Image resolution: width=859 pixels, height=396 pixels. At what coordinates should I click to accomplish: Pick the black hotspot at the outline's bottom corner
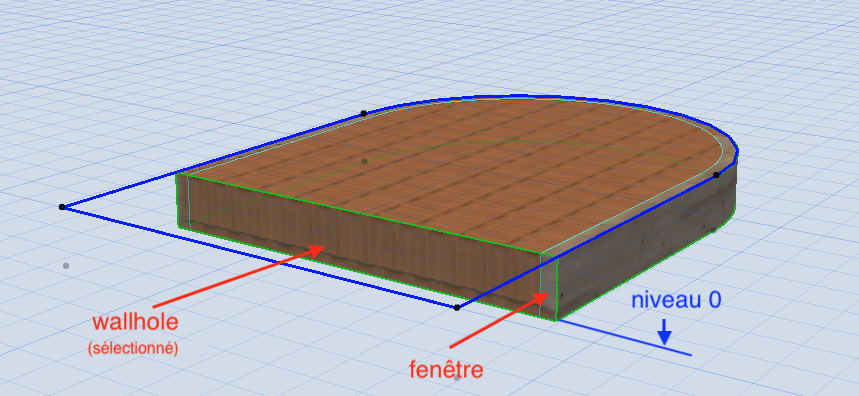click(457, 307)
